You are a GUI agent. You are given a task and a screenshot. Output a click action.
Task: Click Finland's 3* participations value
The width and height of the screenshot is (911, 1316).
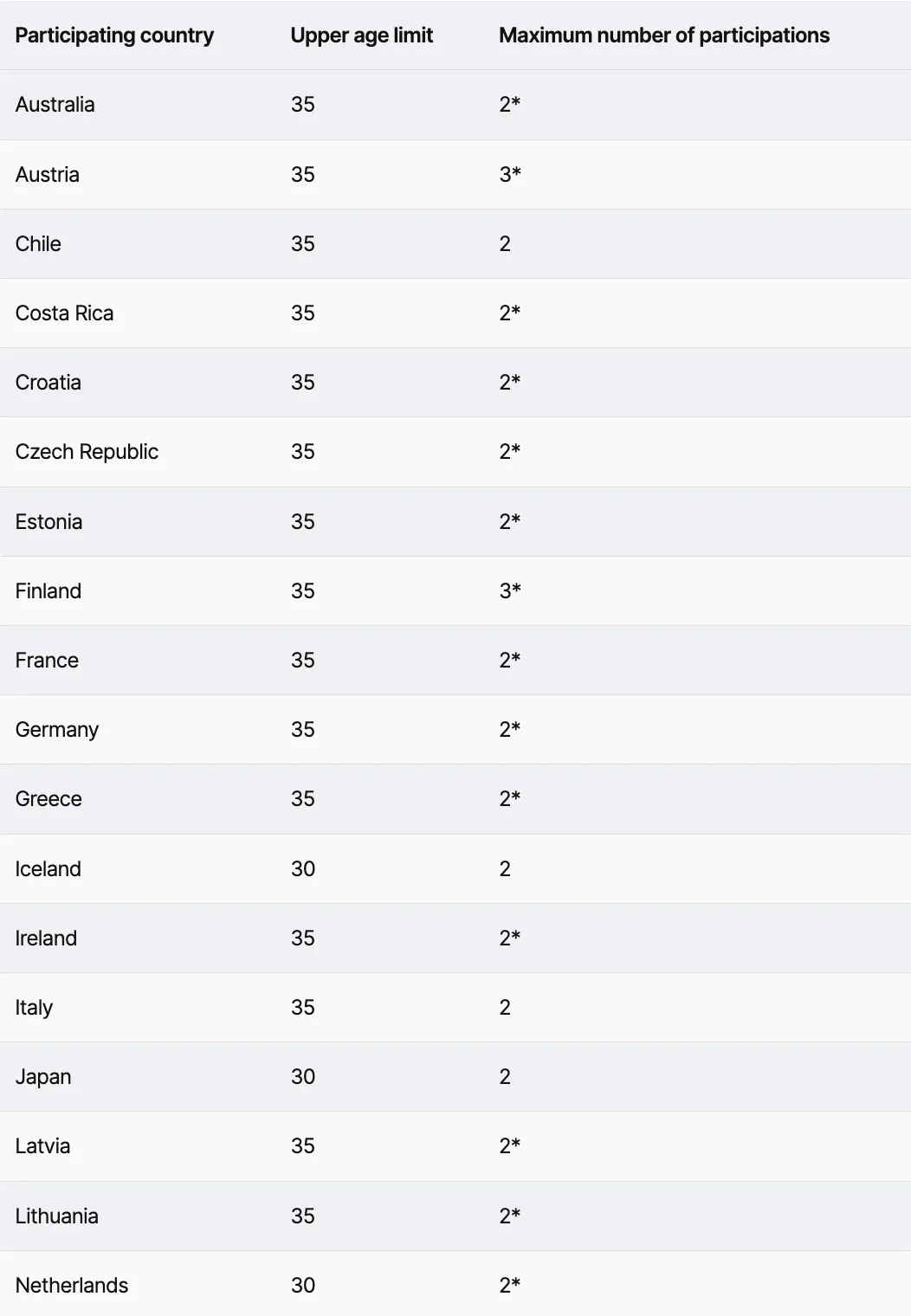510,591
